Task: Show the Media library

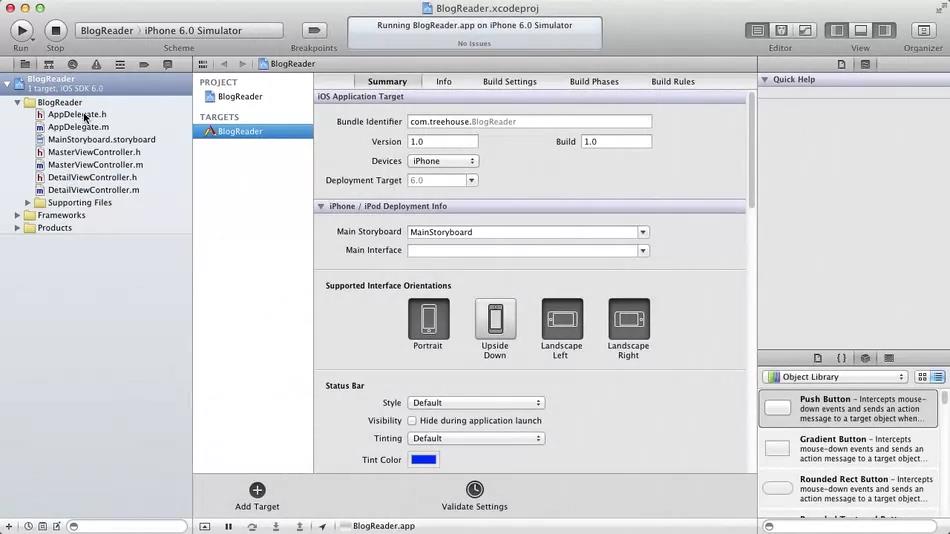Action: [x=889, y=358]
